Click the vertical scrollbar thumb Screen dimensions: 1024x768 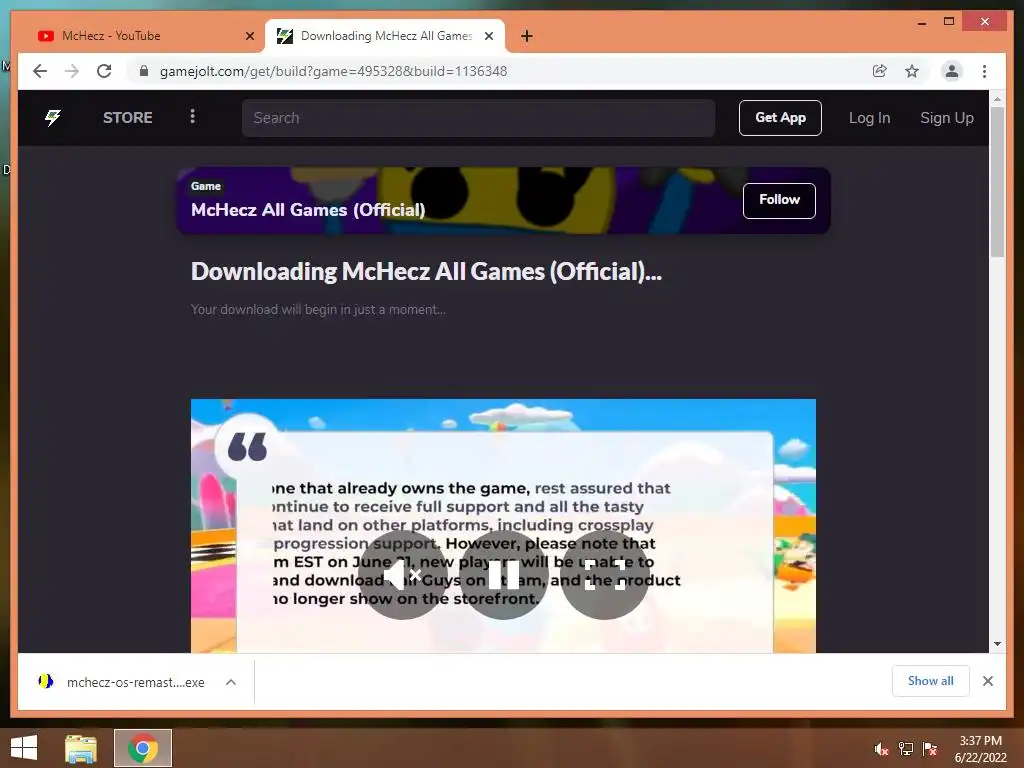[997, 183]
